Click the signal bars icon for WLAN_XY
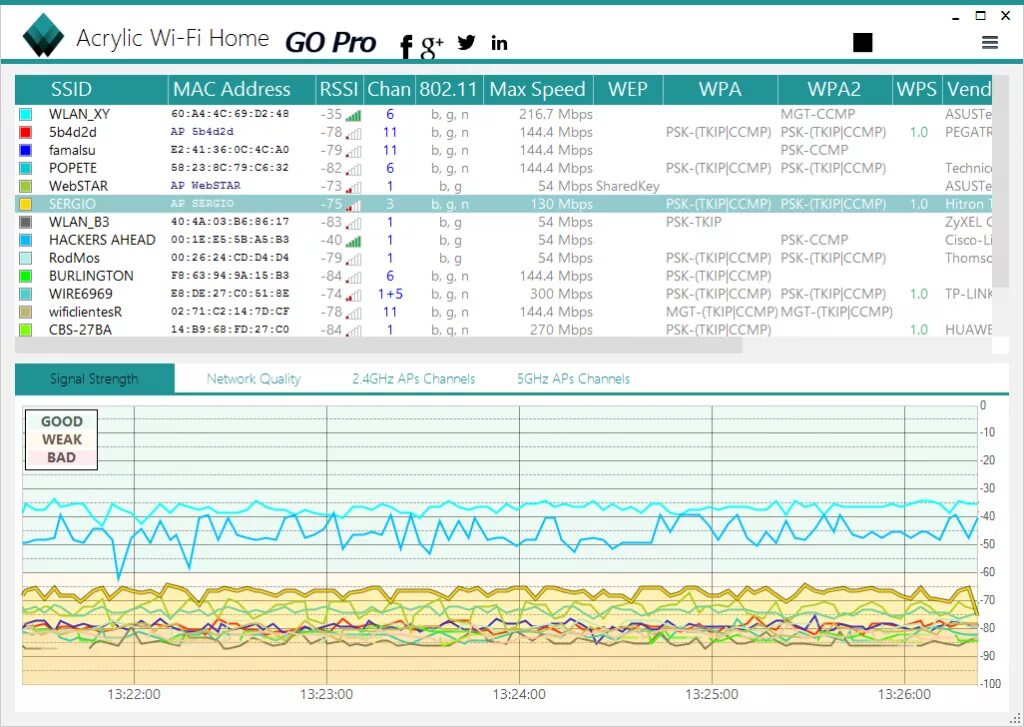 click(353, 116)
